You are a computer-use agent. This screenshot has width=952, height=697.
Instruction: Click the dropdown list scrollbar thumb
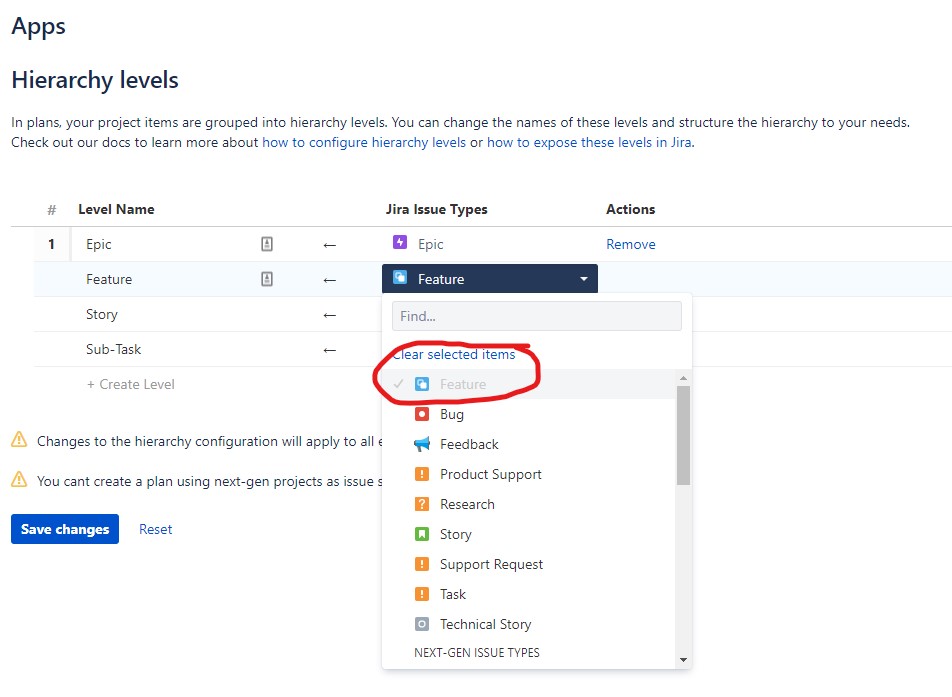click(683, 436)
